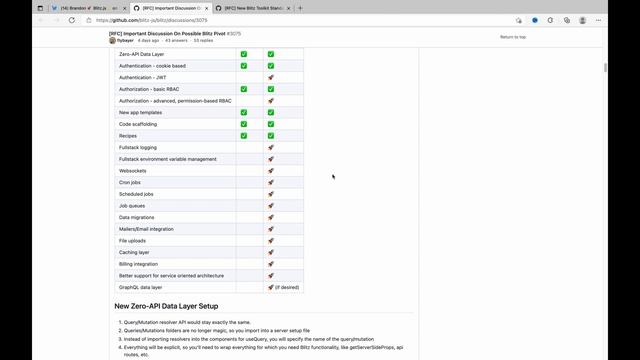
Task: Click rocket in Mailers/Email integration row
Action: 271,229
